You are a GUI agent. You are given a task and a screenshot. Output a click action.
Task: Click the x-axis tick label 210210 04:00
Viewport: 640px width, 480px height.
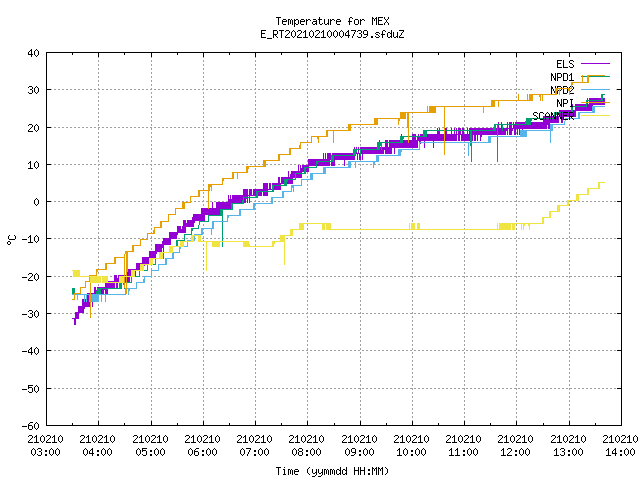pos(98,445)
